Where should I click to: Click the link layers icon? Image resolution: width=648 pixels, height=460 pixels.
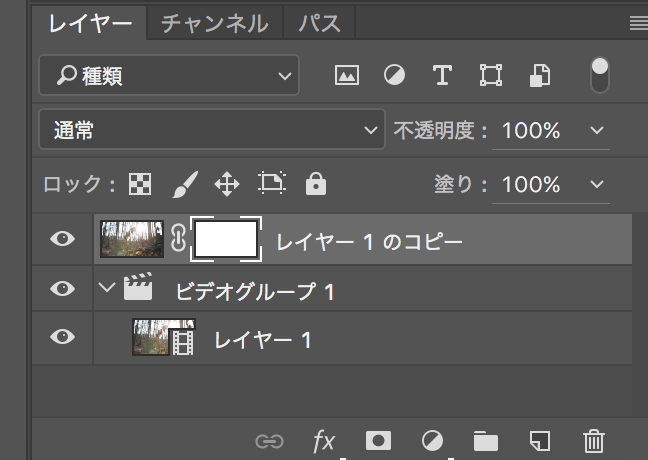tap(269, 441)
